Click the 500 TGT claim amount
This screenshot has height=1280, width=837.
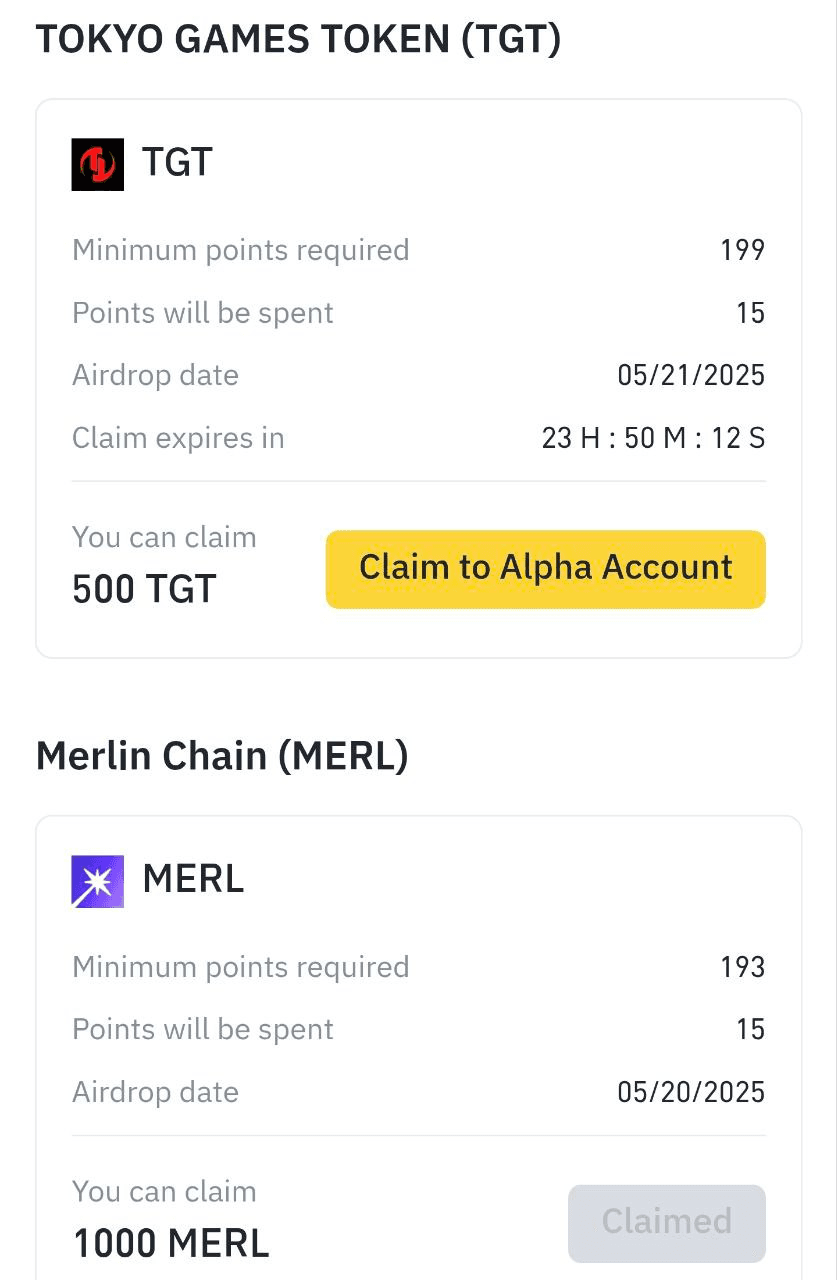[144, 590]
